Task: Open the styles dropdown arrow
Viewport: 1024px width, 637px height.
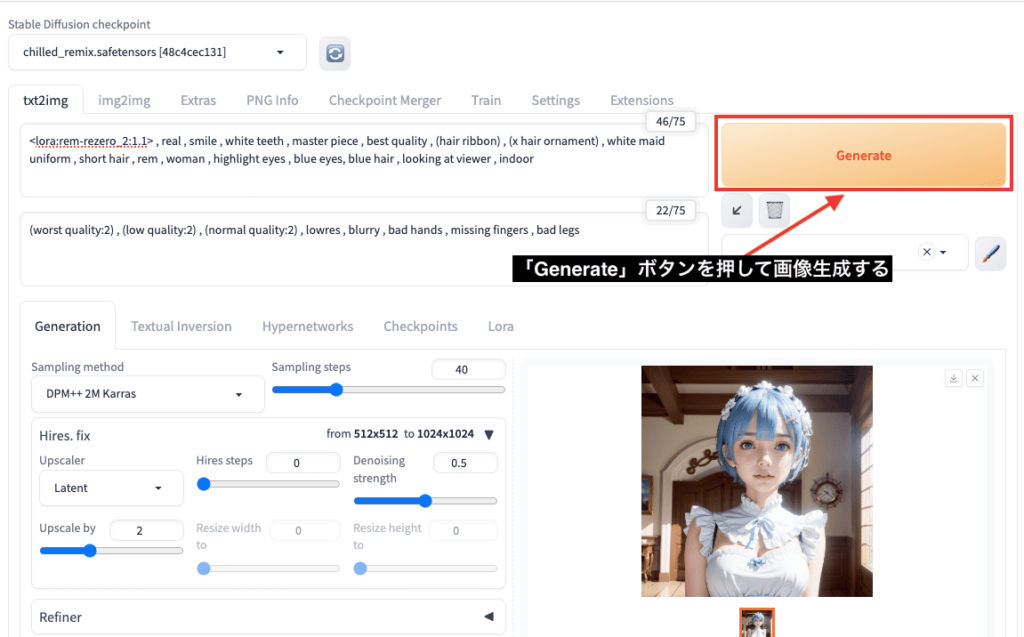Action: coord(943,252)
